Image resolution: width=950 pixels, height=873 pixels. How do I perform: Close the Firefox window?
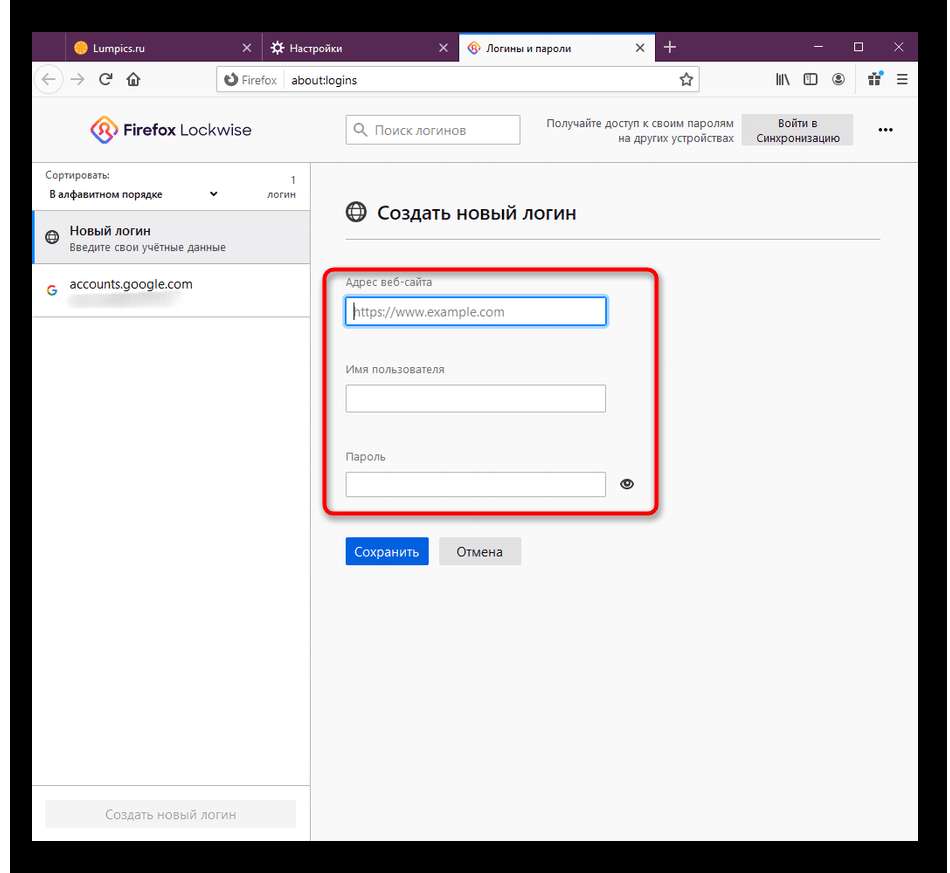pos(899,47)
